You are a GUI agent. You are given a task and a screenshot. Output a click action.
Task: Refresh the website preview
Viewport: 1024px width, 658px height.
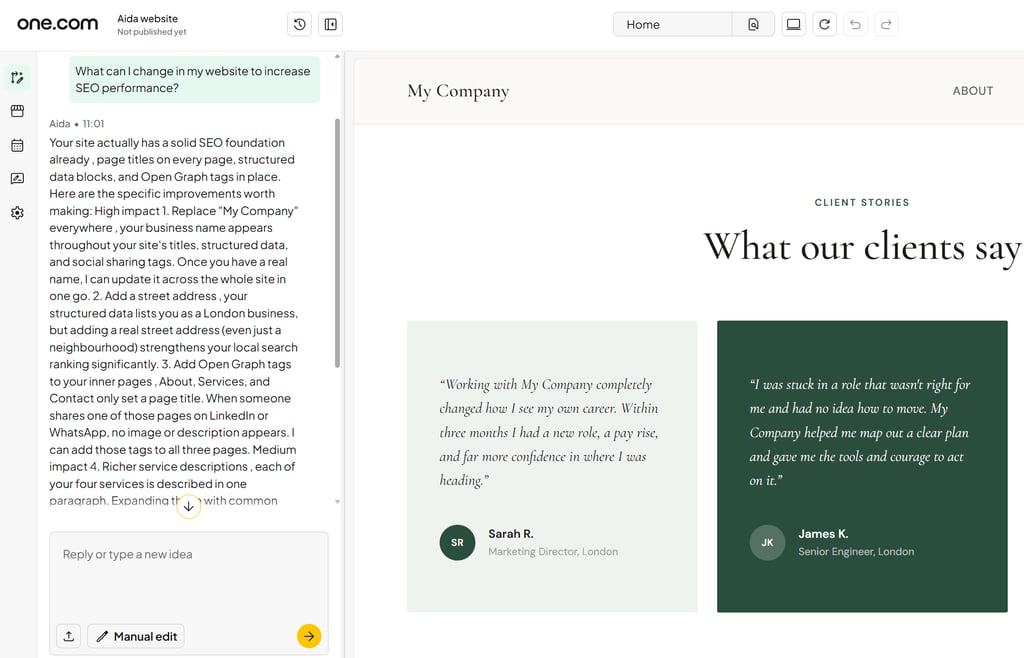(x=824, y=25)
